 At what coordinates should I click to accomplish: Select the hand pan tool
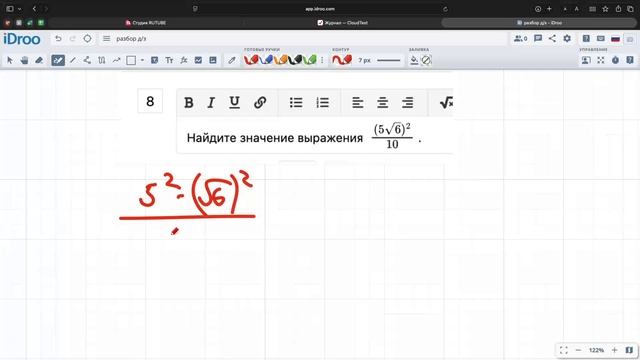tap(24, 60)
